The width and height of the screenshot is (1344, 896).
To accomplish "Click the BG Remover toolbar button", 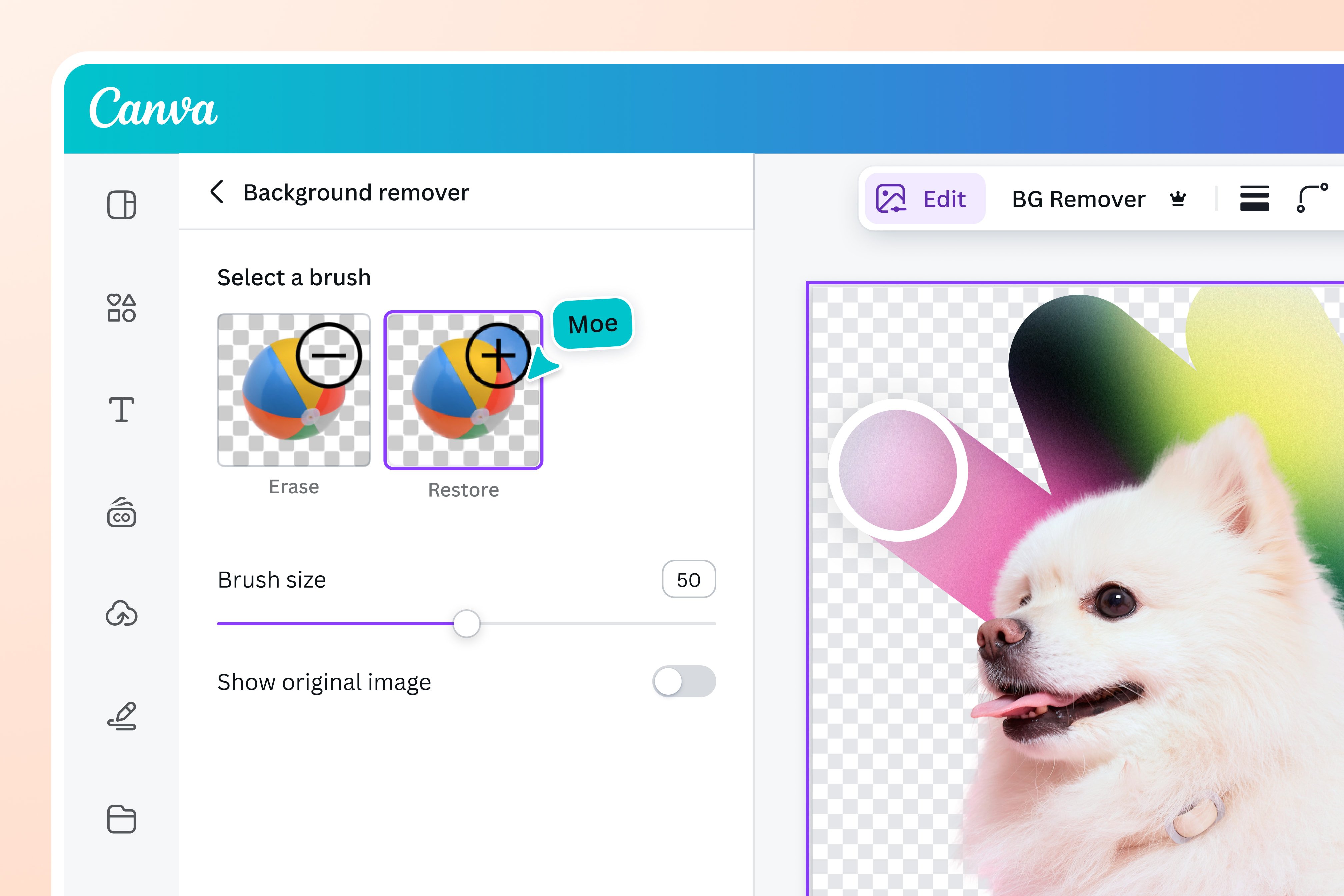I will point(1078,199).
